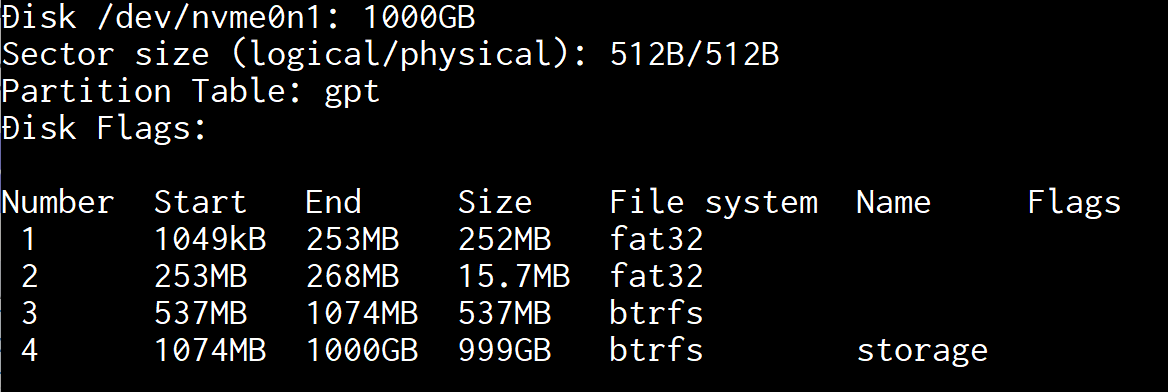
Task: Click the Partition Table gpt text
Action: click(191, 92)
